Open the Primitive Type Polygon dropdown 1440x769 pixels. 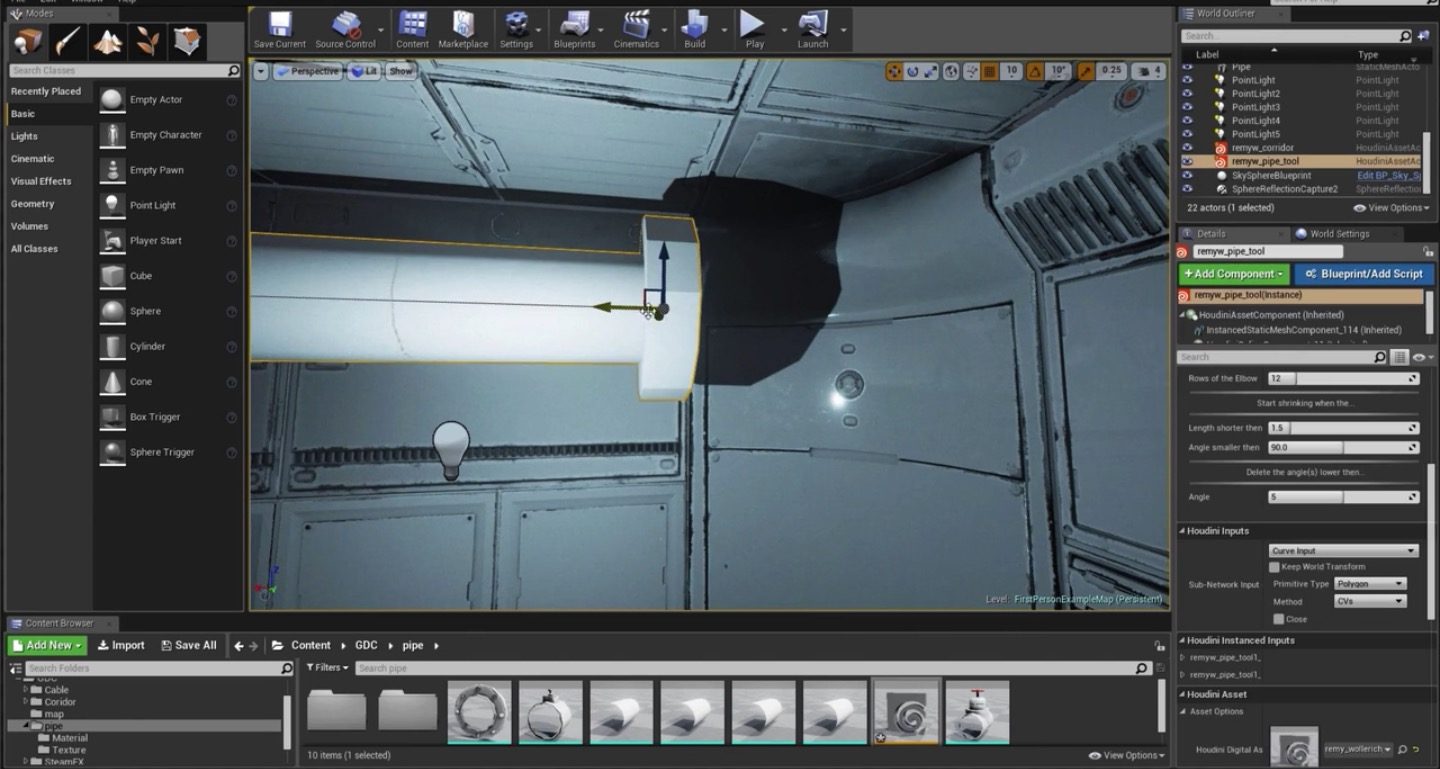coord(1370,584)
